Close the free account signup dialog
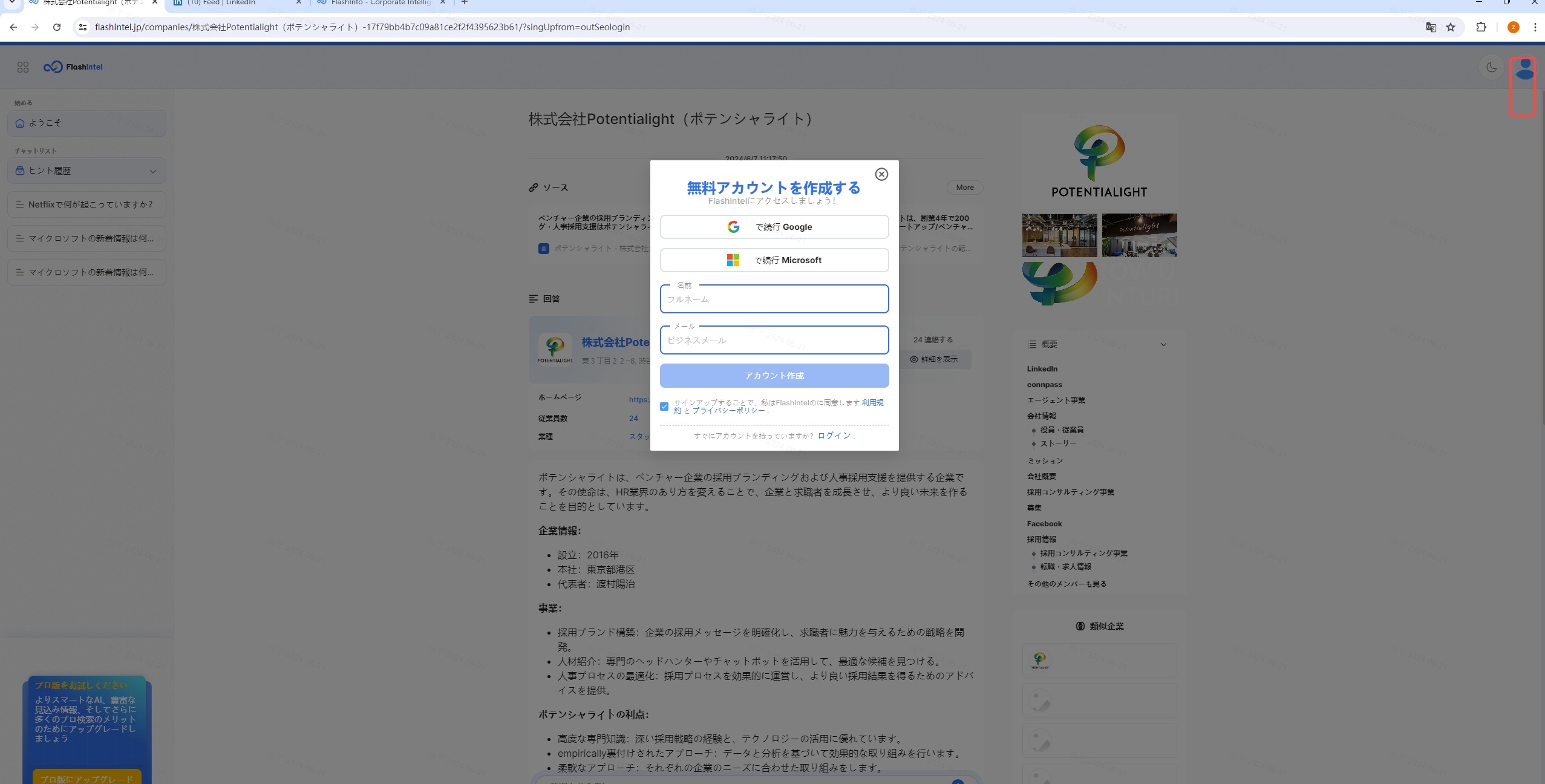 (x=881, y=174)
